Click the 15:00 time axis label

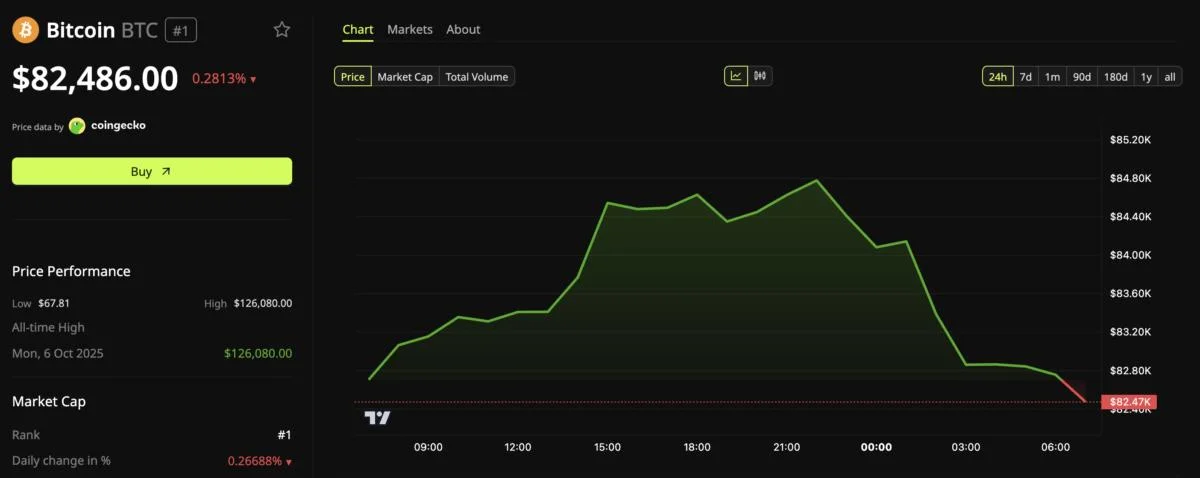click(x=607, y=447)
